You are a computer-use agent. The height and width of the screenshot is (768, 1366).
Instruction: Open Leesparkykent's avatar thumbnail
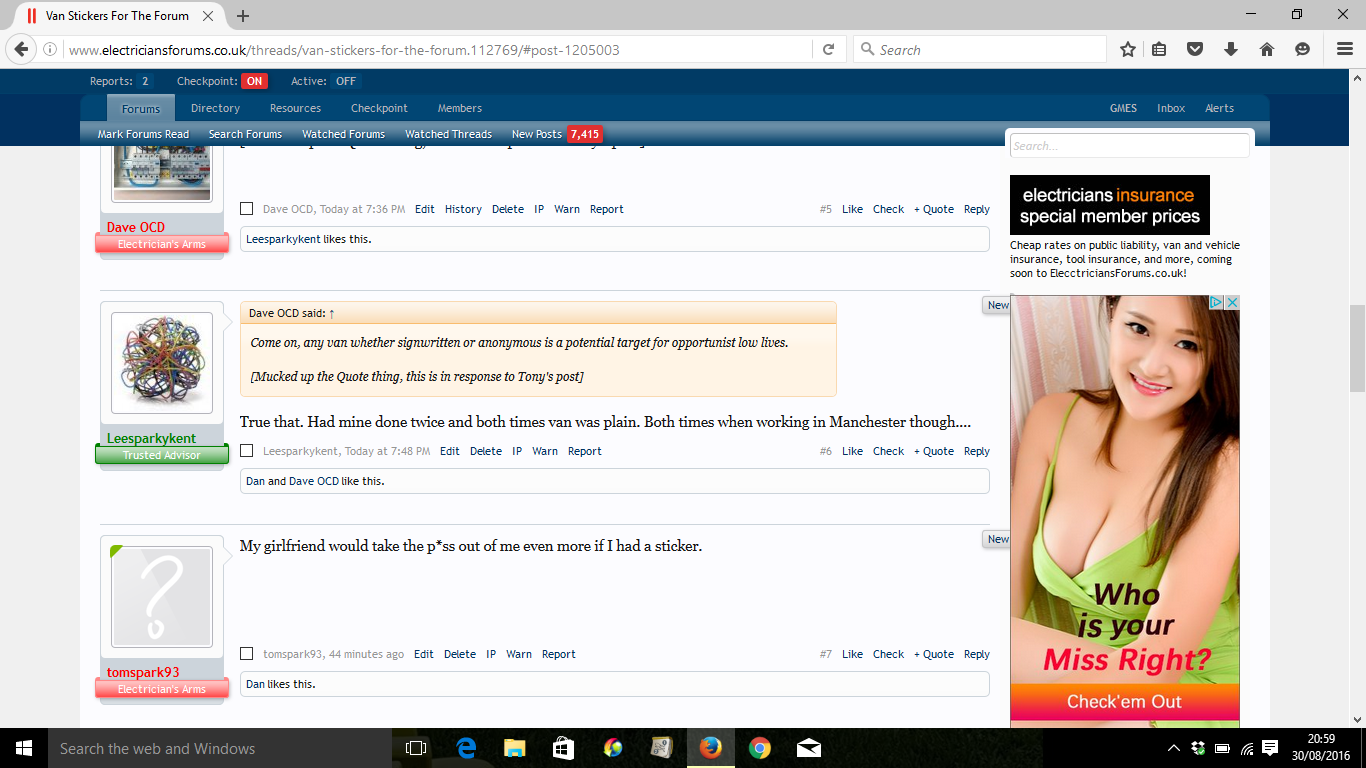[x=162, y=363]
